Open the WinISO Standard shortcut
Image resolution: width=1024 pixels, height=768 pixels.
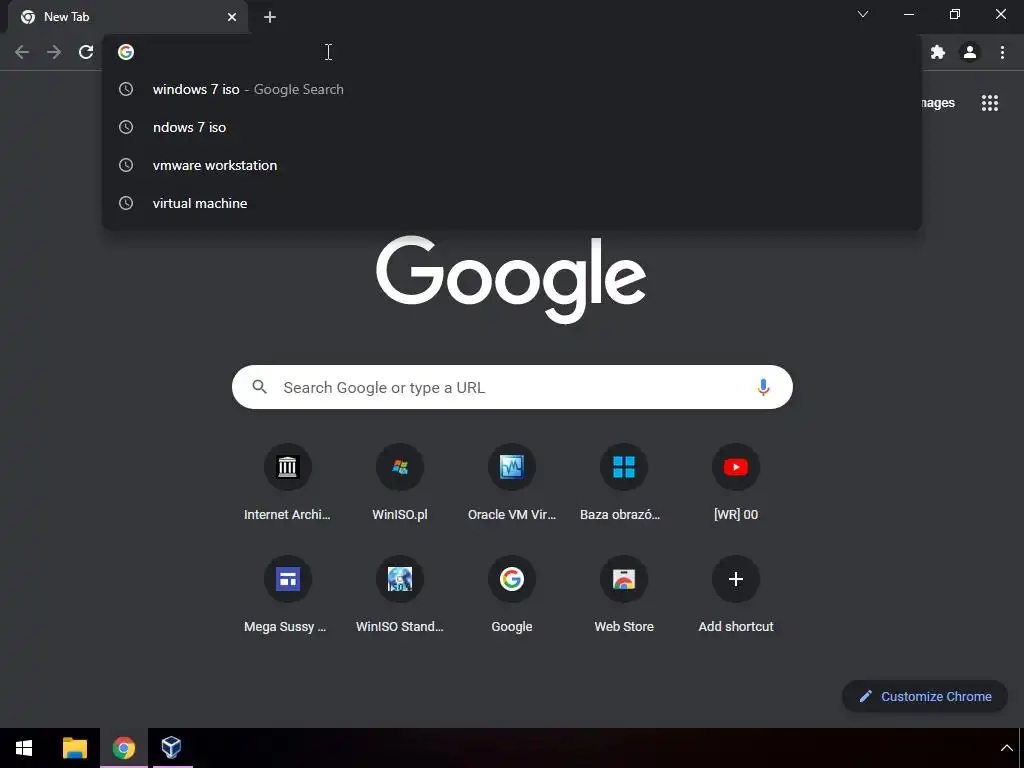tap(400, 595)
